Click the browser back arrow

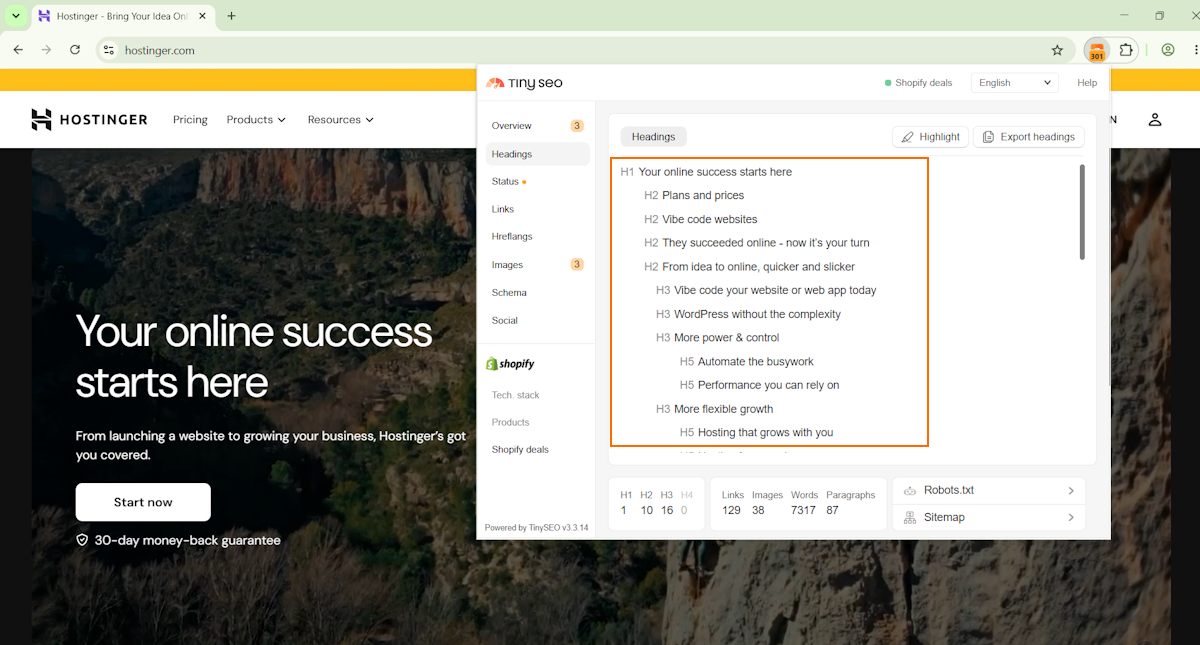tap(18, 50)
